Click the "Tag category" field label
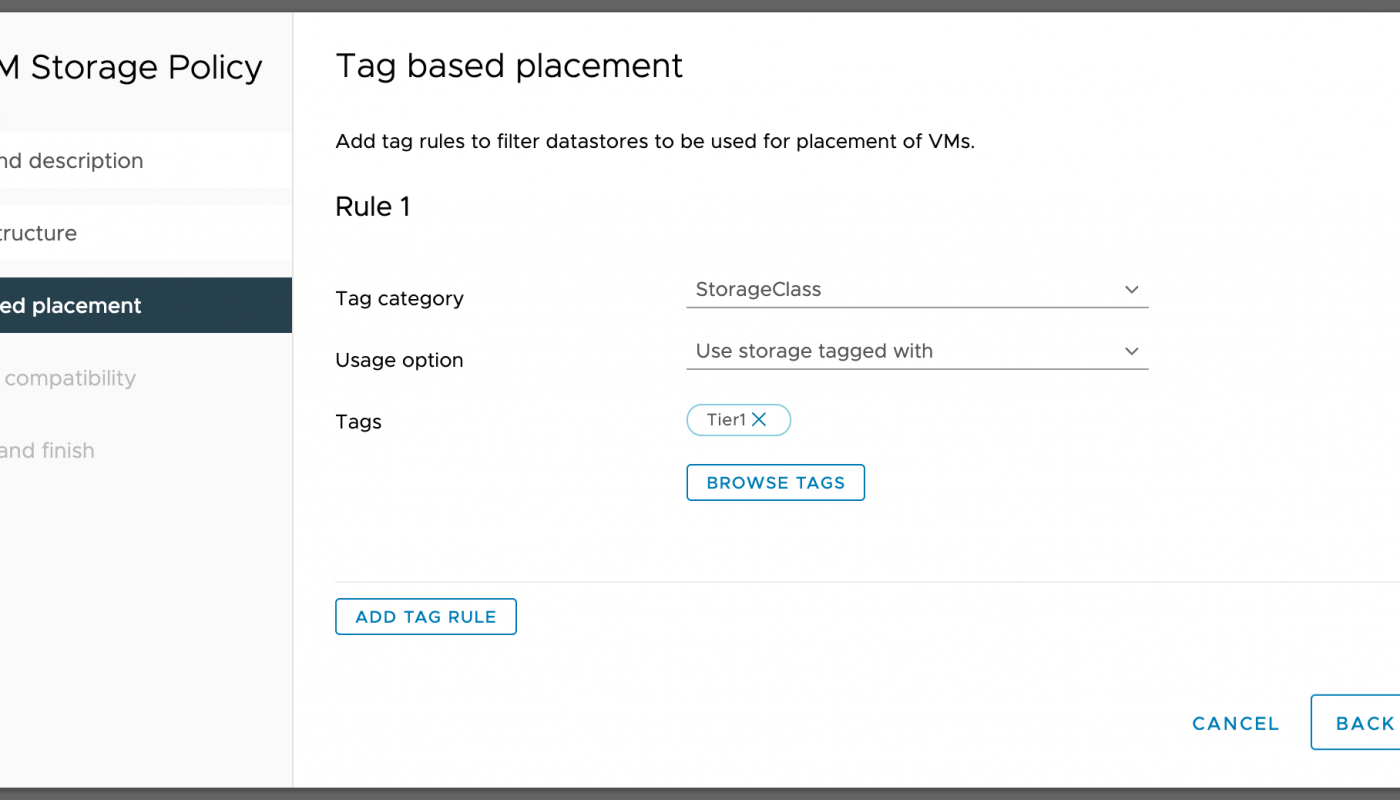The image size is (1400, 800). click(399, 299)
